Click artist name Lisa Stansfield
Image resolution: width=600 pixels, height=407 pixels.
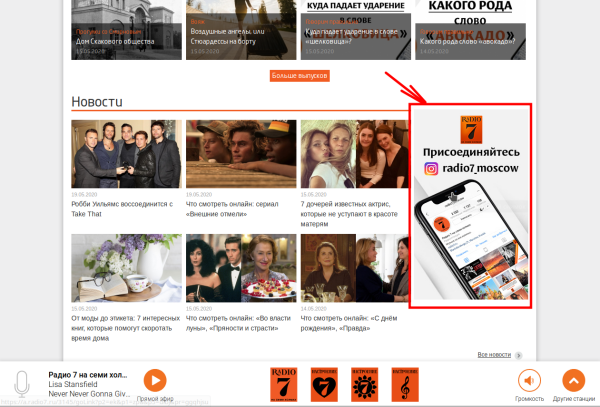tap(73, 384)
